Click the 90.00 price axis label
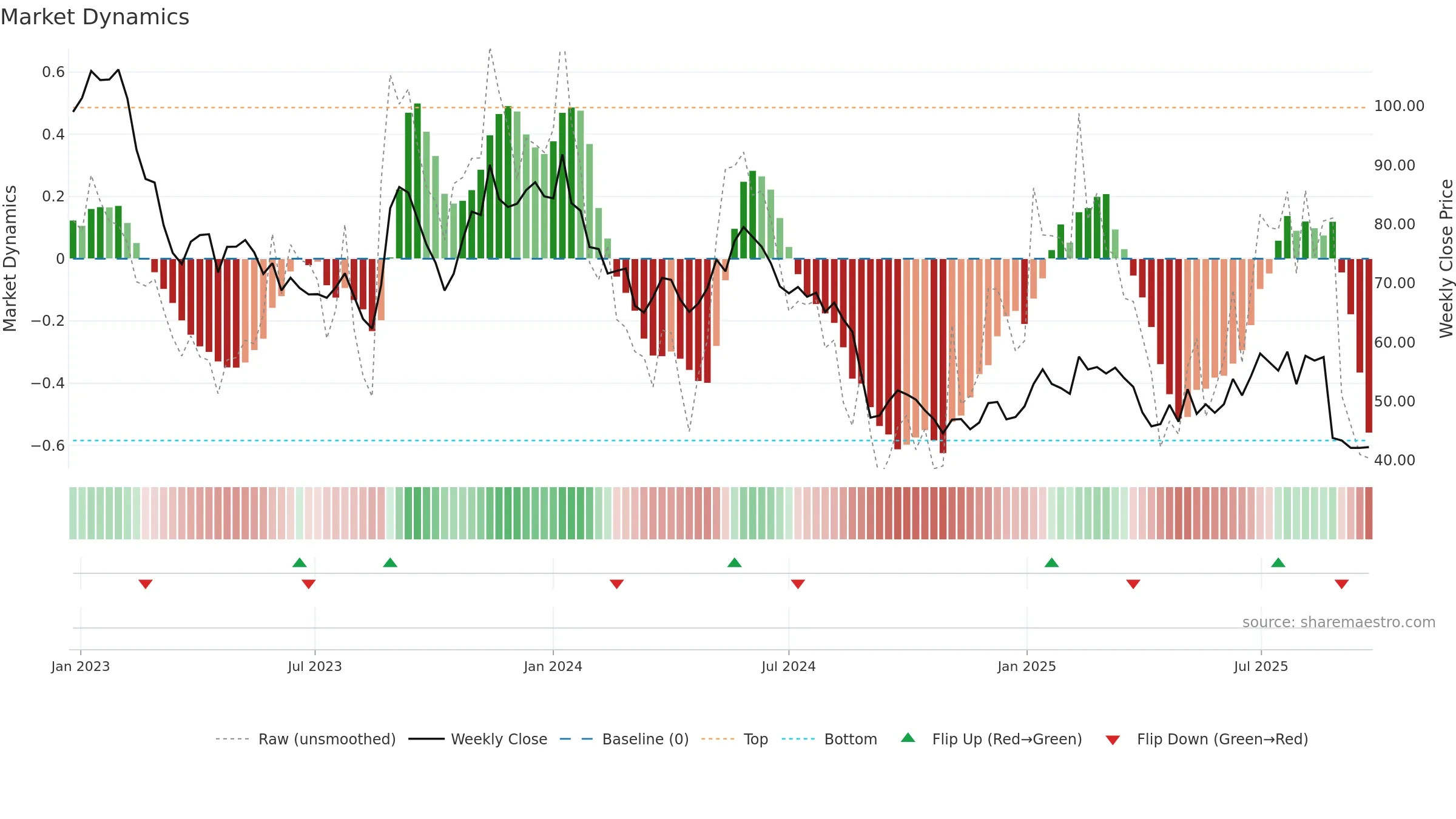Viewport: 1456px width, 819px height. pyautogui.click(x=1395, y=165)
